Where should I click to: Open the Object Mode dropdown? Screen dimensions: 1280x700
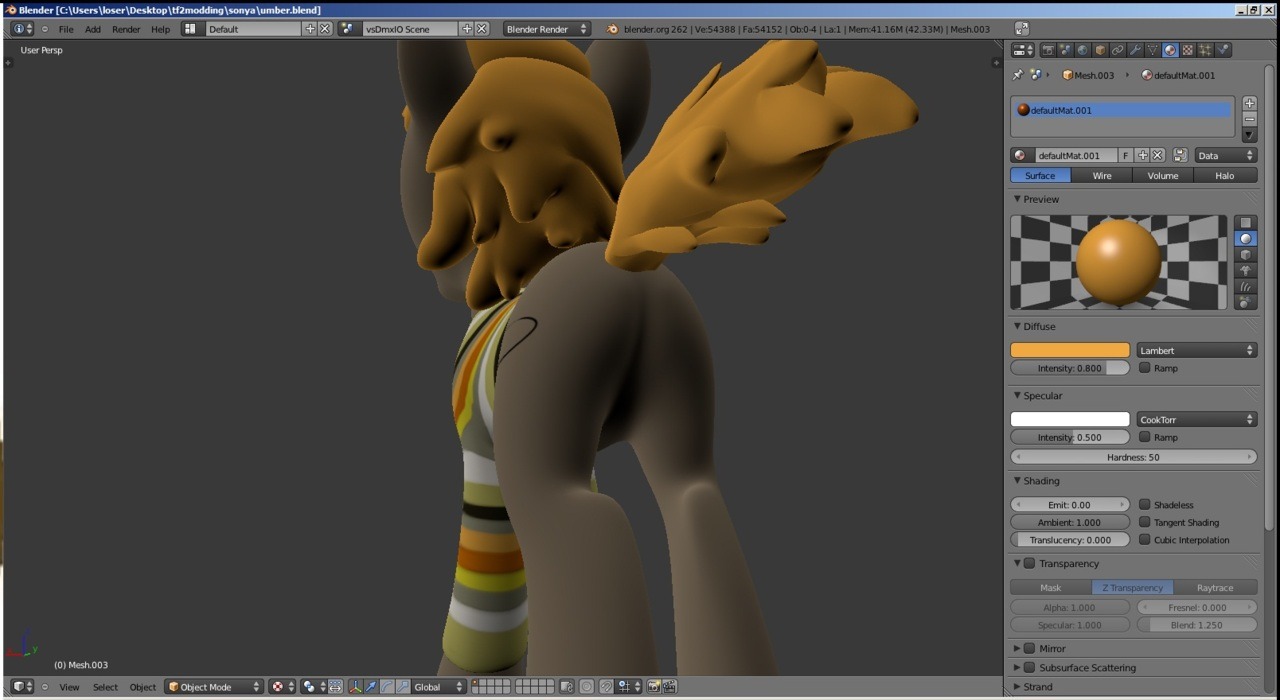(214, 687)
